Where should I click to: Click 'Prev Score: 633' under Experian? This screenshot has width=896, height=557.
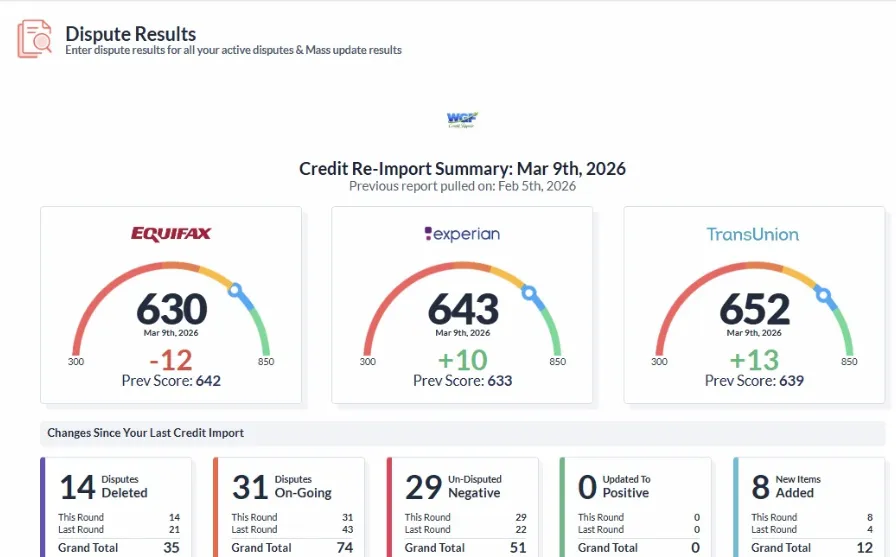click(462, 381)
